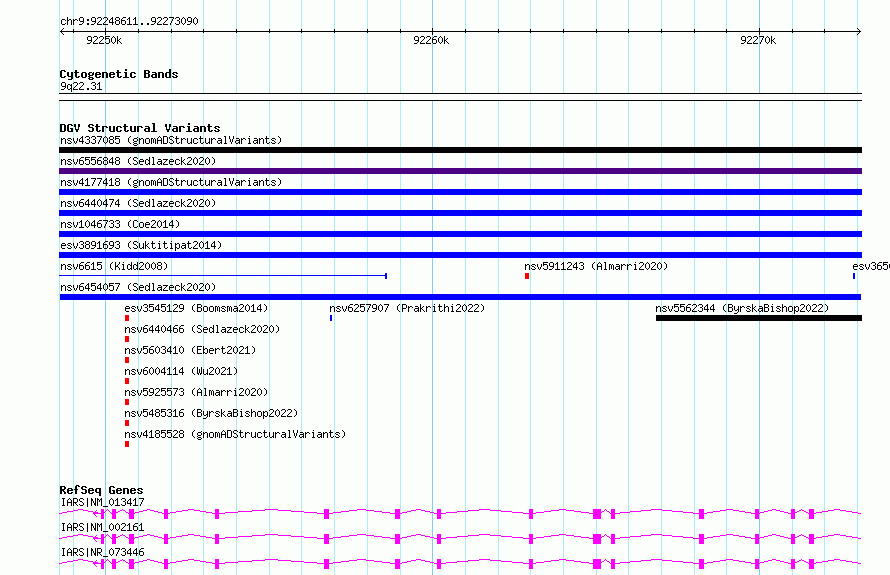Click the blue marker under nsv6257907
890x575 pixels.
point(331,318)
